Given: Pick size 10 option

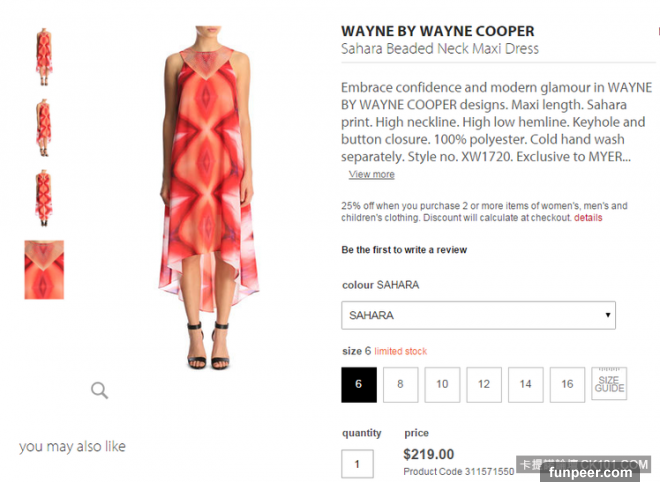Looking at the screenshot, I should click(x=442, y=384).
